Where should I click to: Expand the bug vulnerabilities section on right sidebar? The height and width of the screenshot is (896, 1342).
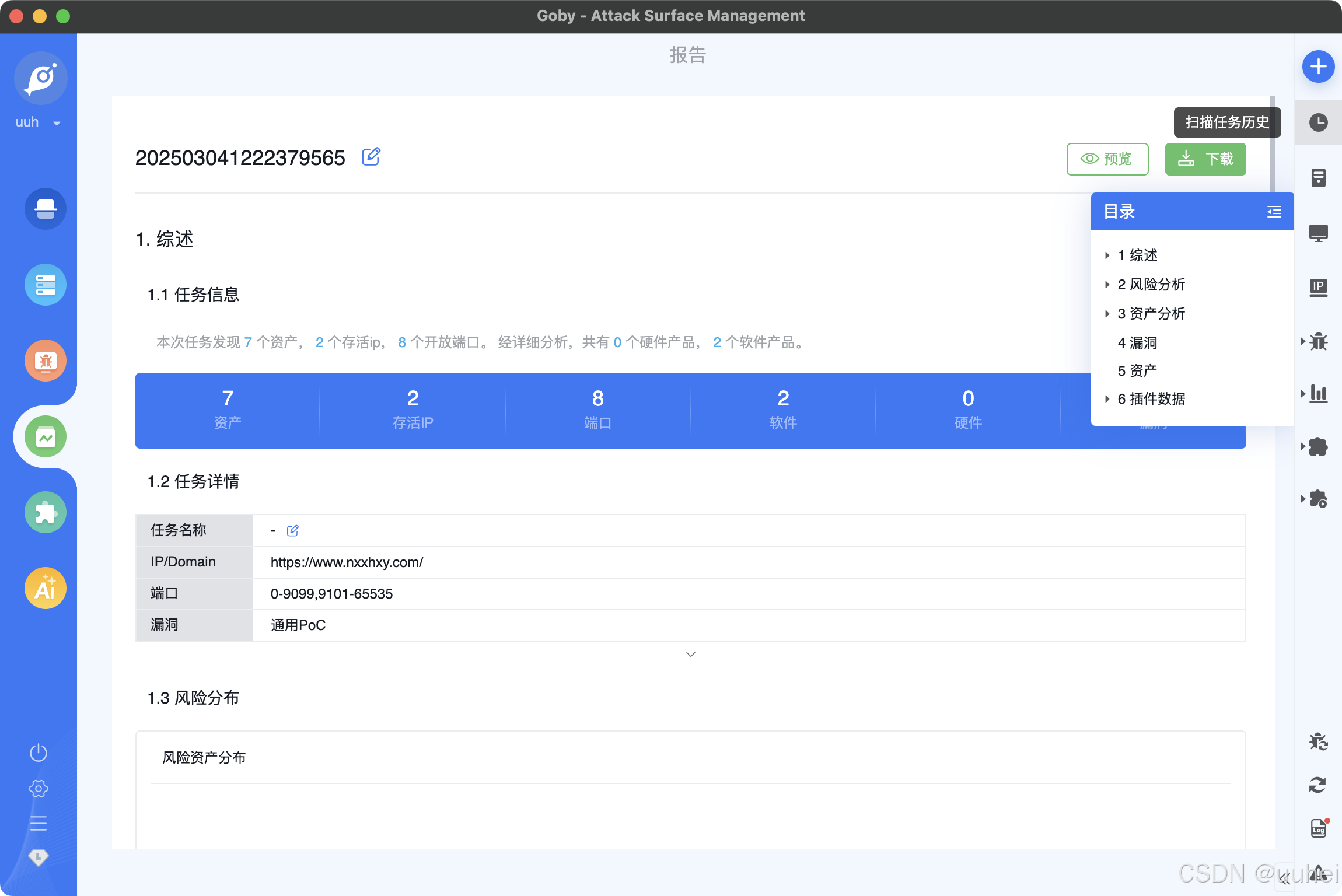(1318, 341)
